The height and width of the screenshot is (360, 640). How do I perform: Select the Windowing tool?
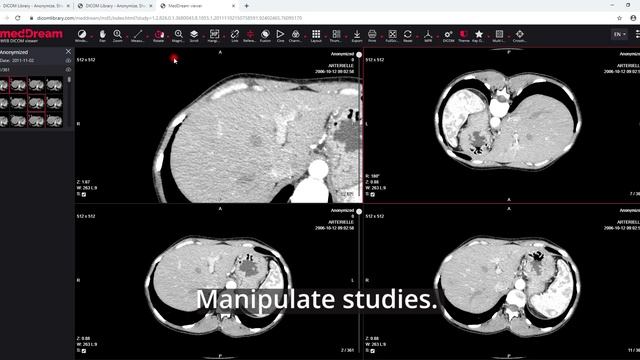click(82, 35)
